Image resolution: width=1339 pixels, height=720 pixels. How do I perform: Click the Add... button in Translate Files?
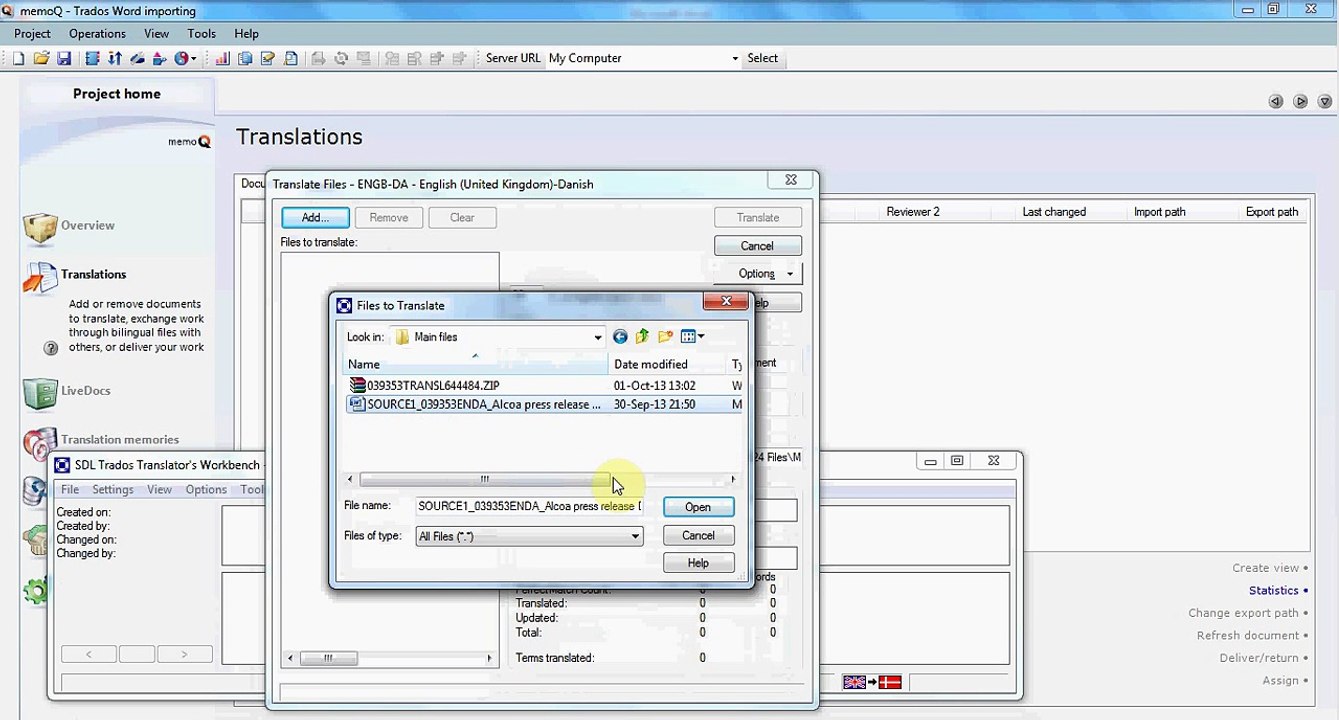(315, 217)
